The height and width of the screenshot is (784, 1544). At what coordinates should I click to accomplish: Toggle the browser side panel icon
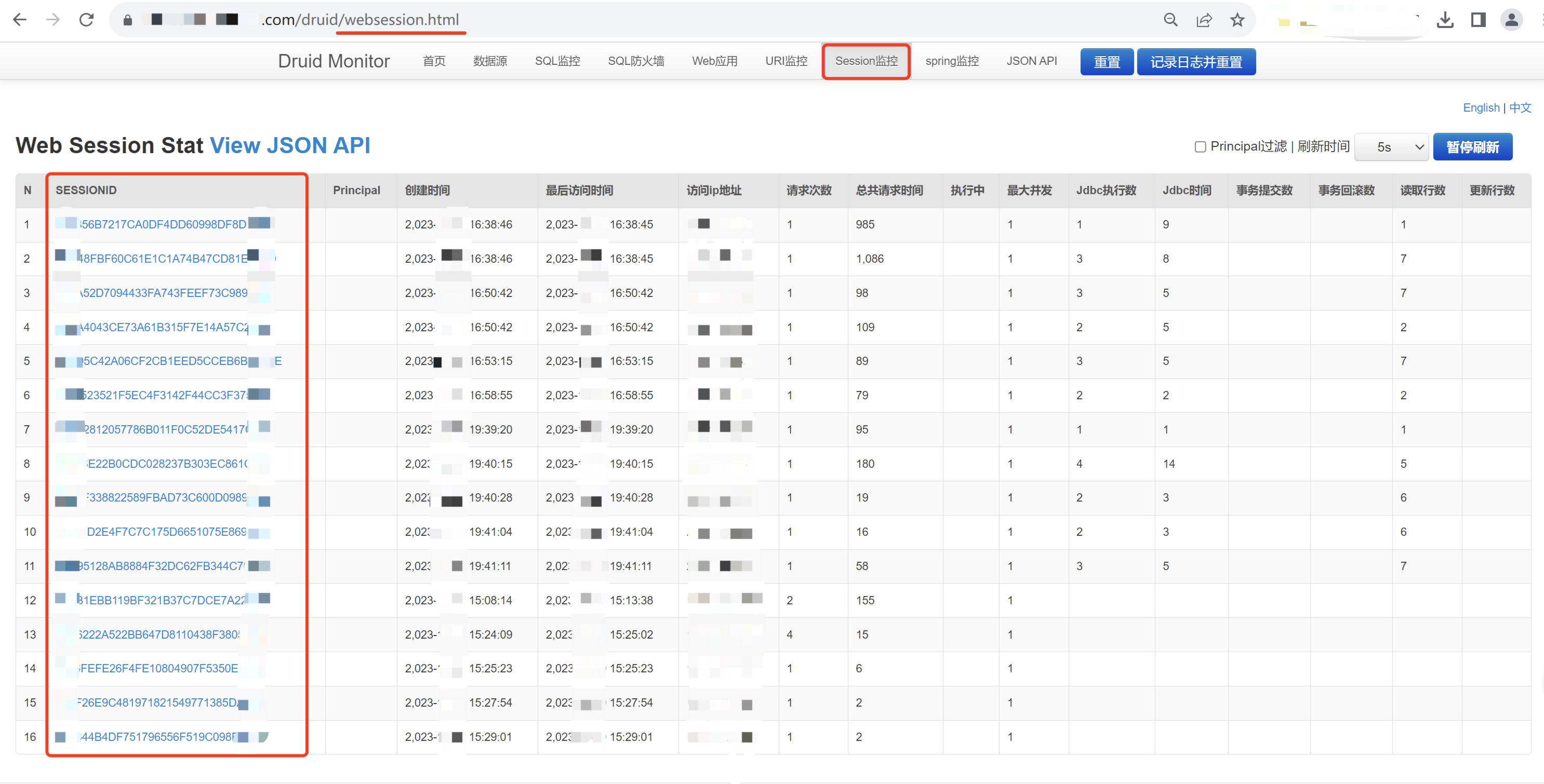(x=1478, y=20)
